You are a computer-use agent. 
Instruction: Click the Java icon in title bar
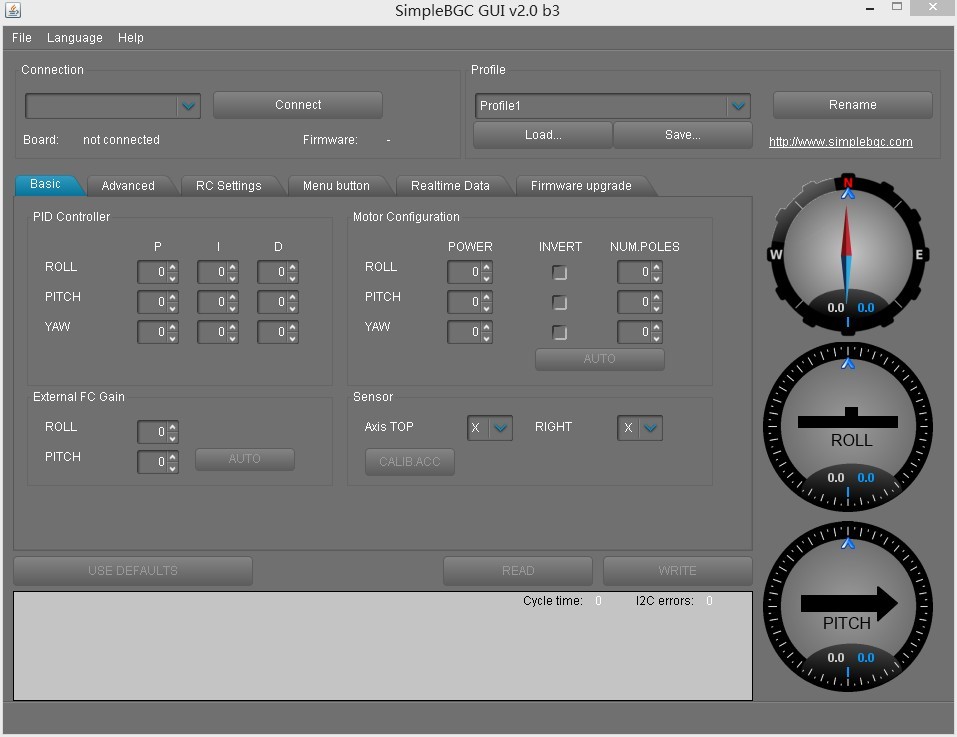(12, 11)
